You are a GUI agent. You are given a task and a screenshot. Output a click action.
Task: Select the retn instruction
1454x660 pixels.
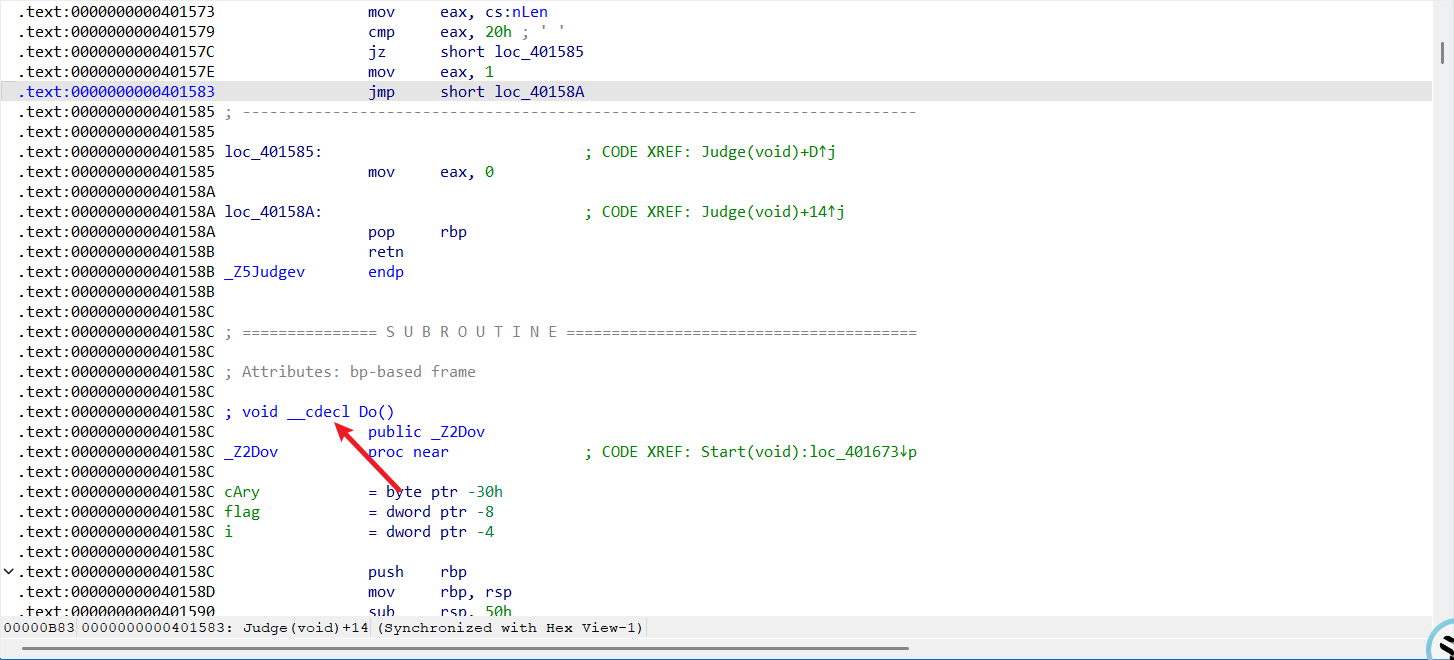point(386,252)
